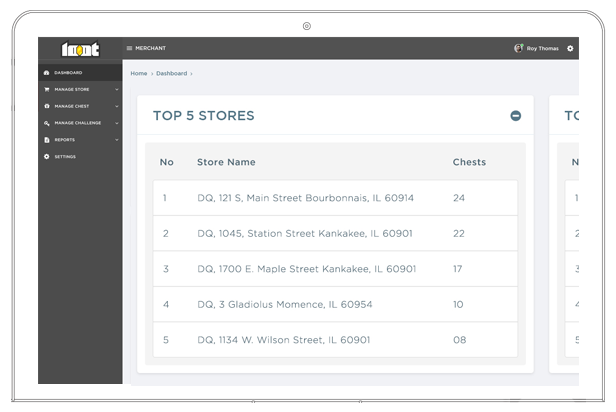Open Roy Thomas user avatar
Viewport: 616px width, 412px height.
519,48
